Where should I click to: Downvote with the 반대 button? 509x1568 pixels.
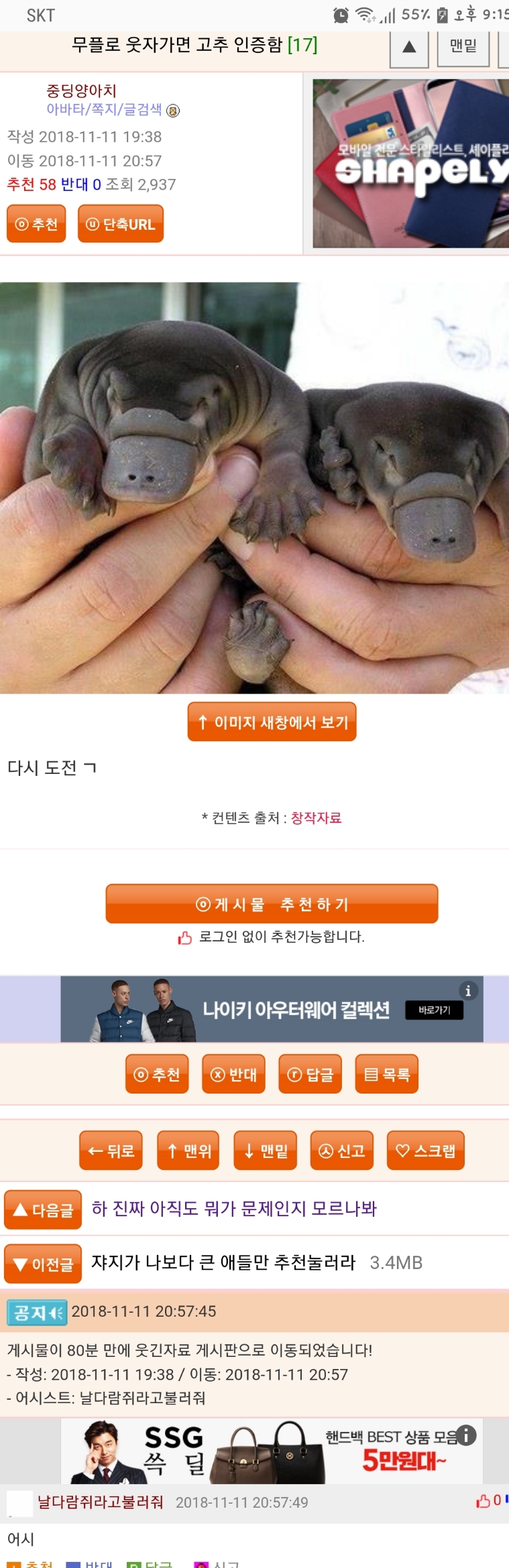pos(233,1074)
